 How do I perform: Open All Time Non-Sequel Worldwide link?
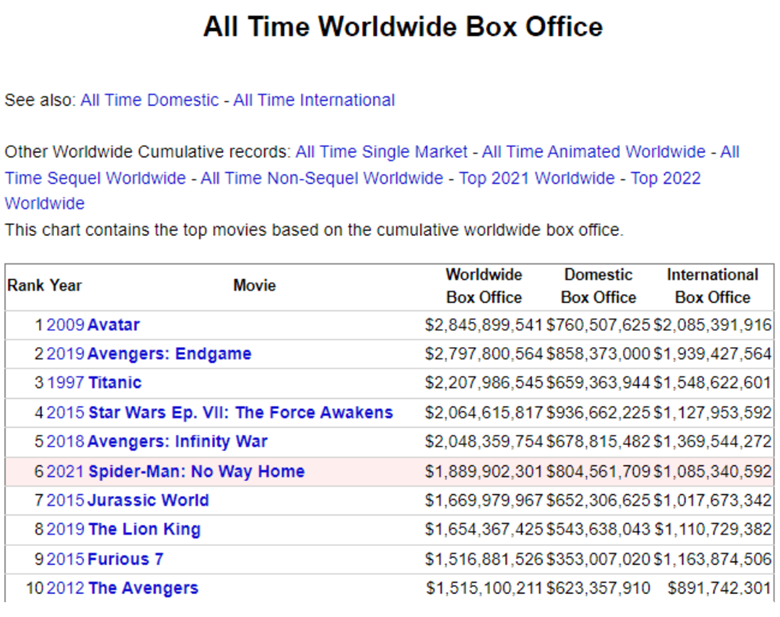[x=321, y=178]
